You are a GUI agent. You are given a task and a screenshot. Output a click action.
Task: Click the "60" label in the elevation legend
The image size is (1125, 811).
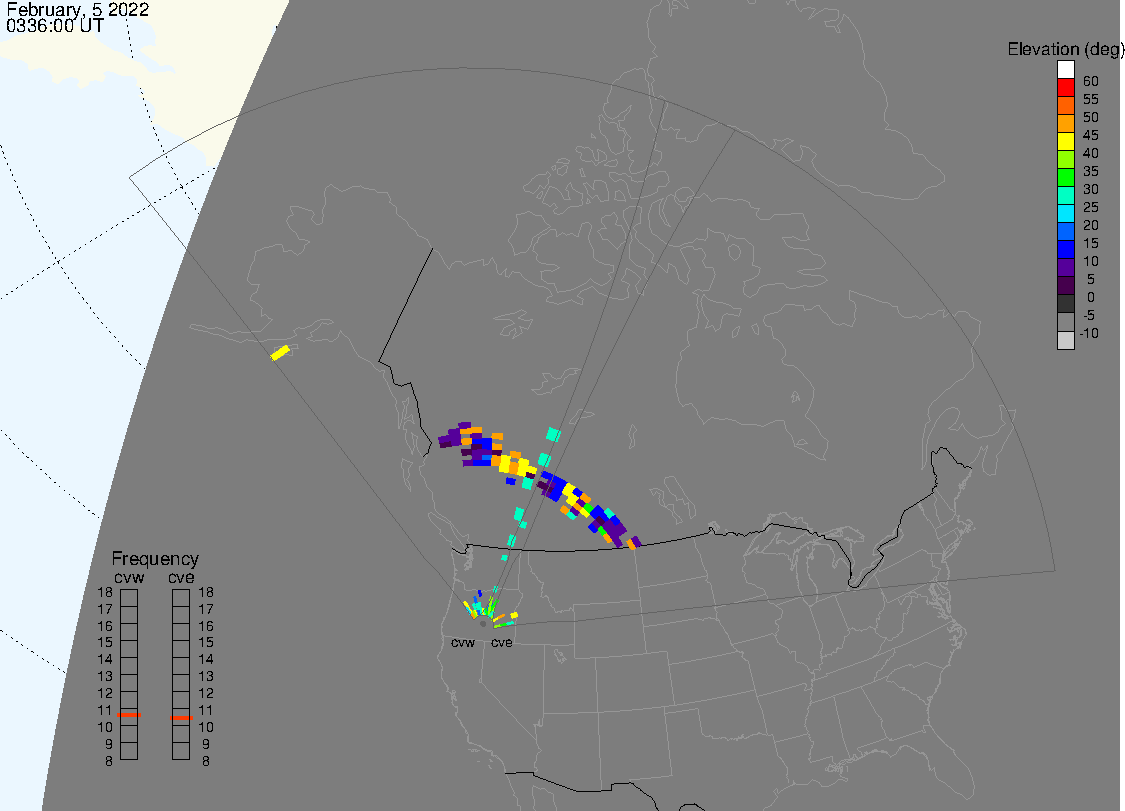coord(1091,81)
